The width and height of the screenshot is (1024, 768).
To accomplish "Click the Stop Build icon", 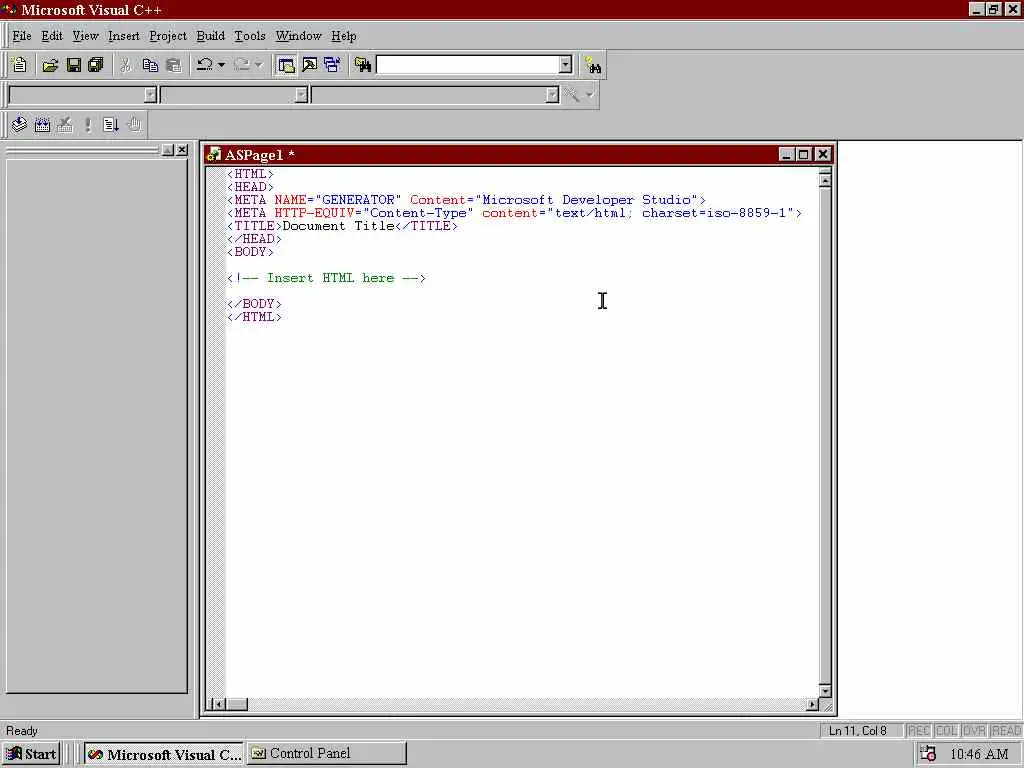I will coord(65,125).
